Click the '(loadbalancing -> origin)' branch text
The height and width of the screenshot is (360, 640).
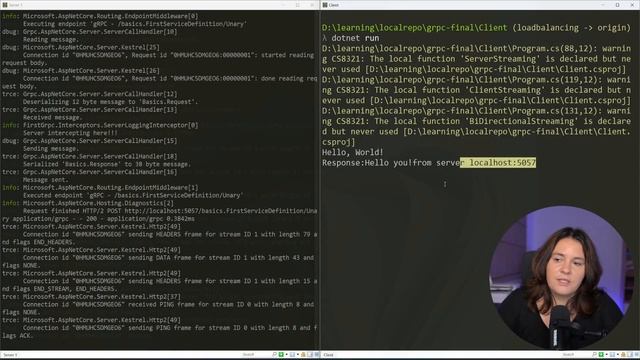pyautogui.click(x=571, y=28)
